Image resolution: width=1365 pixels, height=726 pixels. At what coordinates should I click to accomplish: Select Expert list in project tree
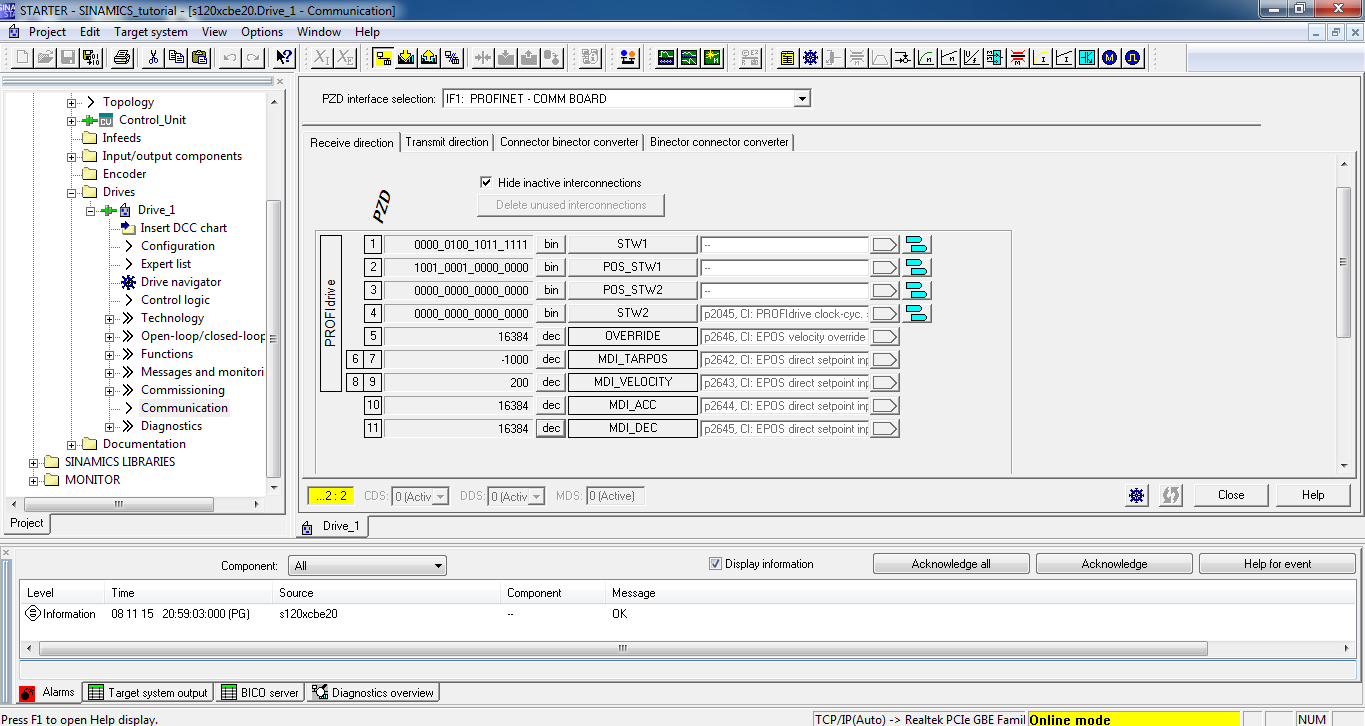click(x=165, y=264)
